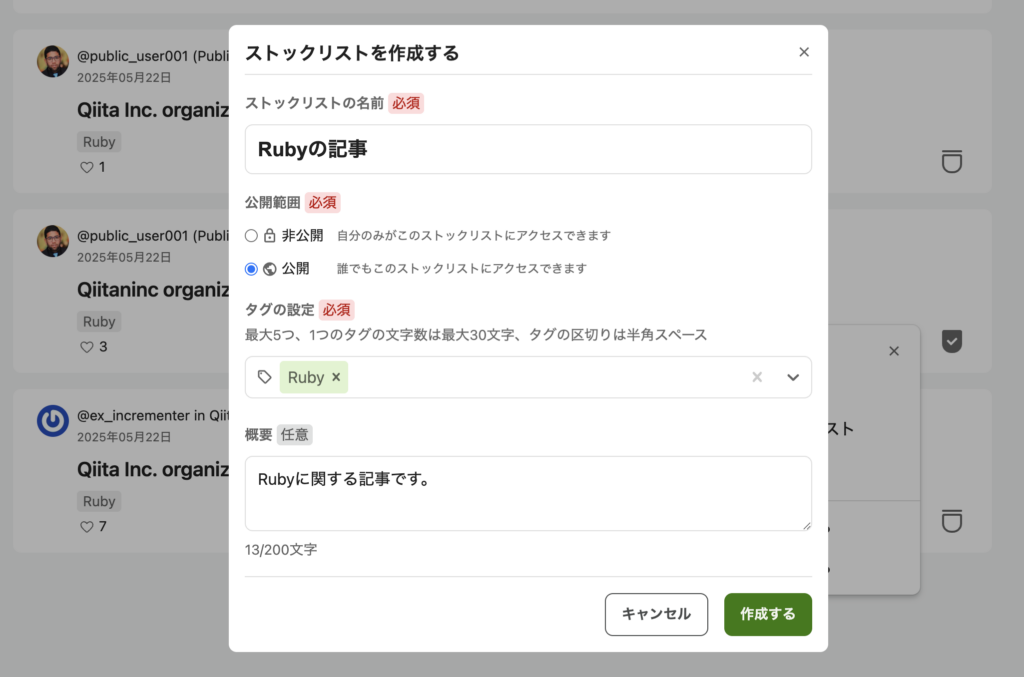This screenshot has width=1024, height=677.
Task: Expand the tag selection dropdown arrow
Action: [x=793, y=377]
